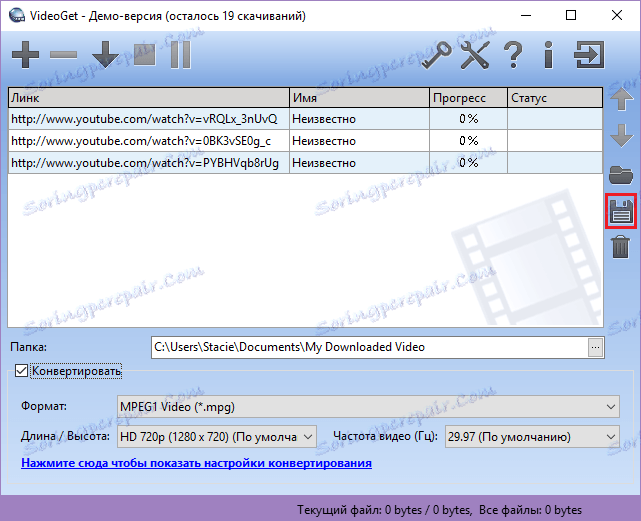Click 0% progress in the vRQLx_3nUvQ row
This screenshot has width=641, height=521.
[x=468, y=119]
